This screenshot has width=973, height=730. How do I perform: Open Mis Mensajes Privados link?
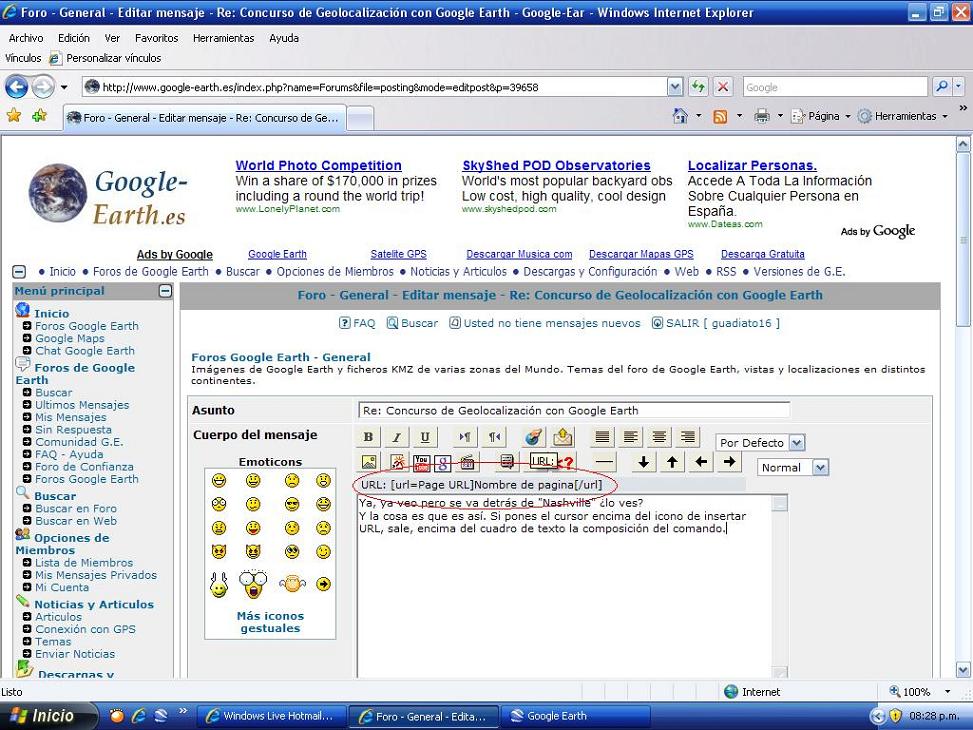96,575
